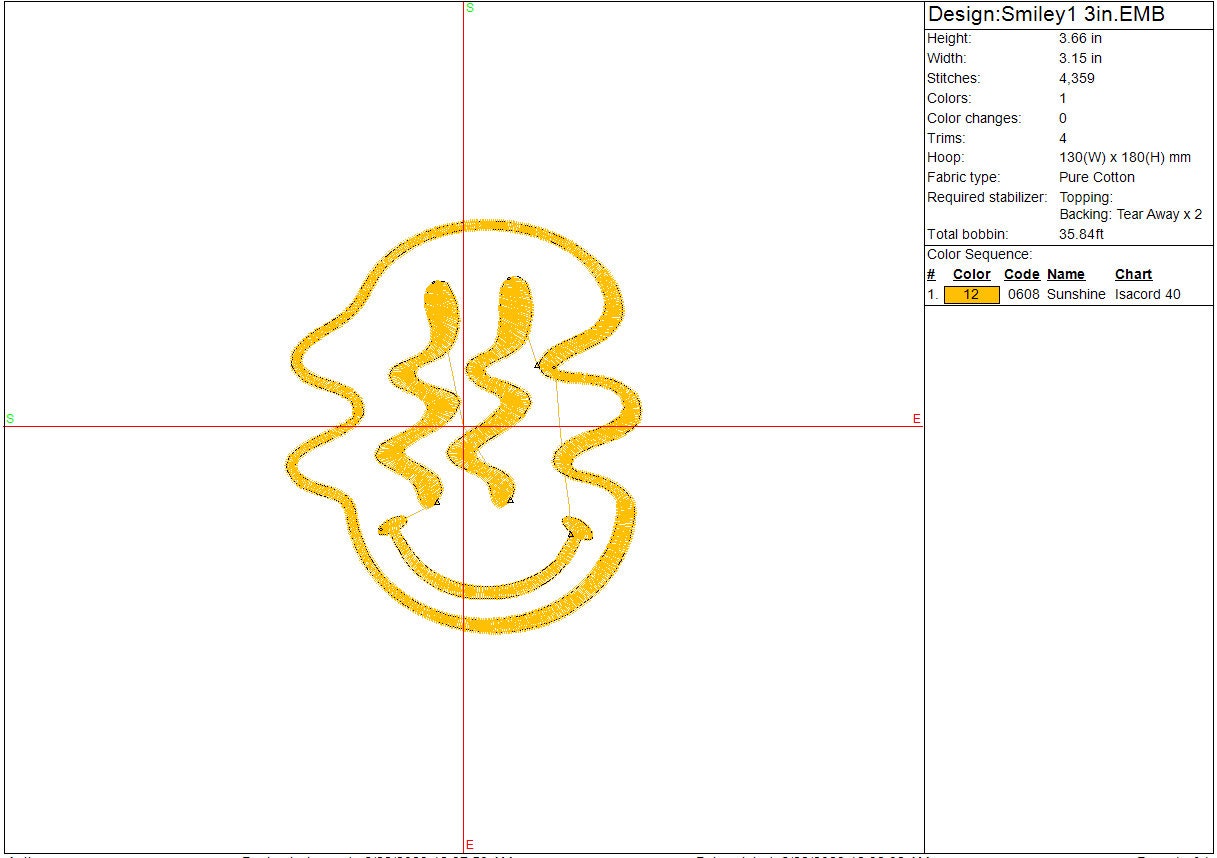This screenshot has width=1217, height=858.
Task: Click the Chart column header
Action: [x=1133, y=274]
